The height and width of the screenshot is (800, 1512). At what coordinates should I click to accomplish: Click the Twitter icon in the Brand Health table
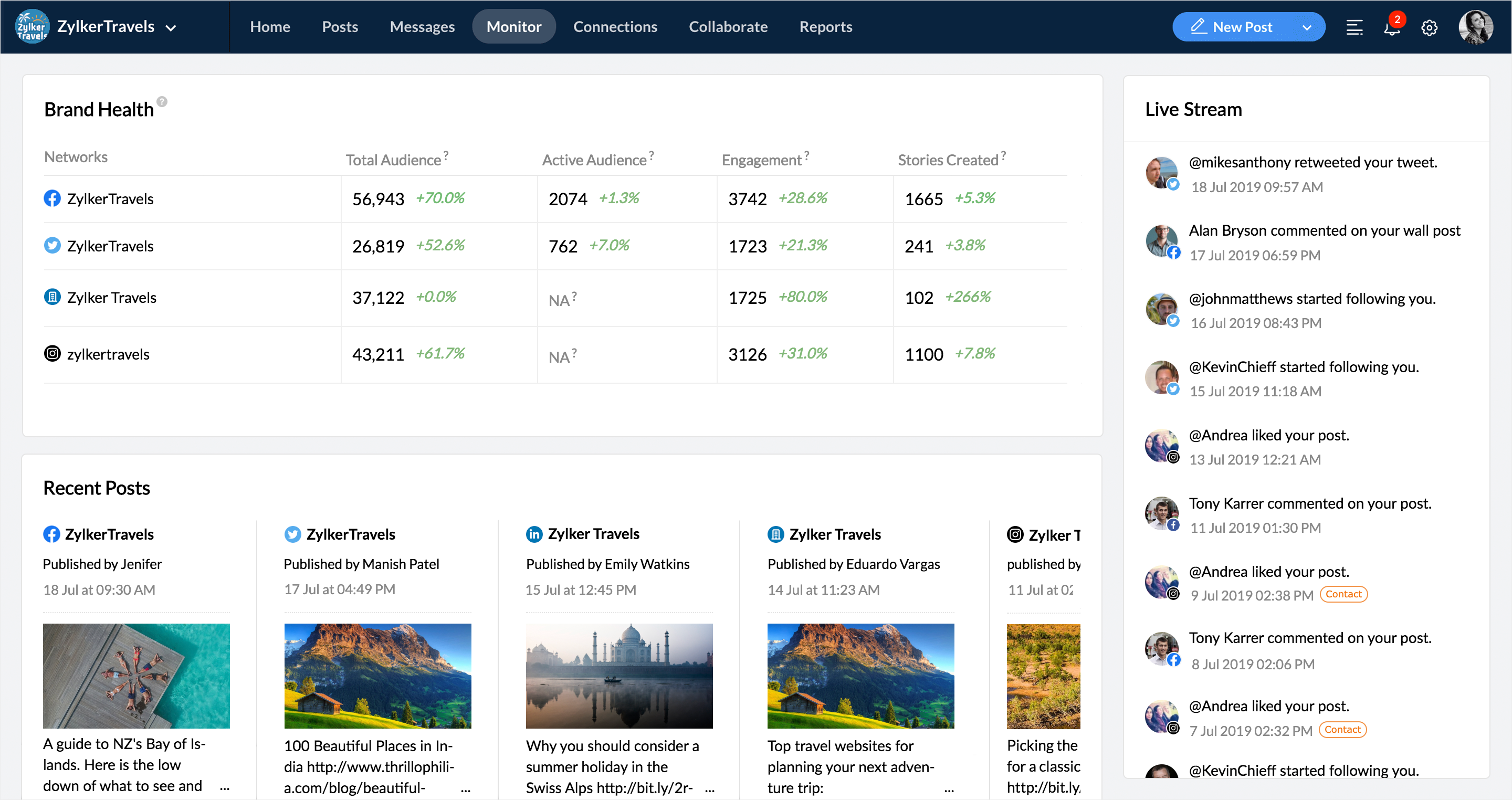52,245
